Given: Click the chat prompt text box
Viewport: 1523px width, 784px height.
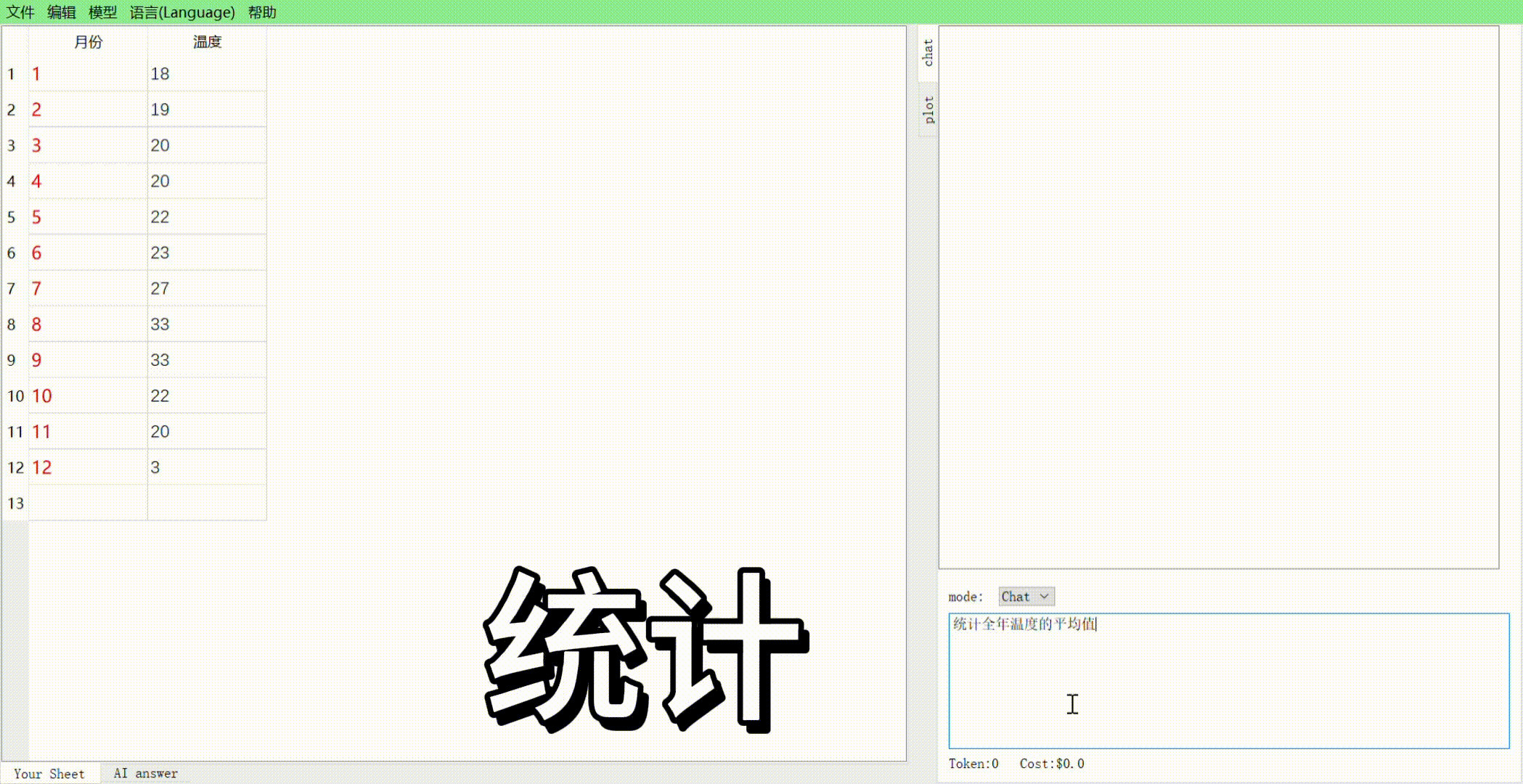Looking at the screenshot, I should coord(1228,680).
